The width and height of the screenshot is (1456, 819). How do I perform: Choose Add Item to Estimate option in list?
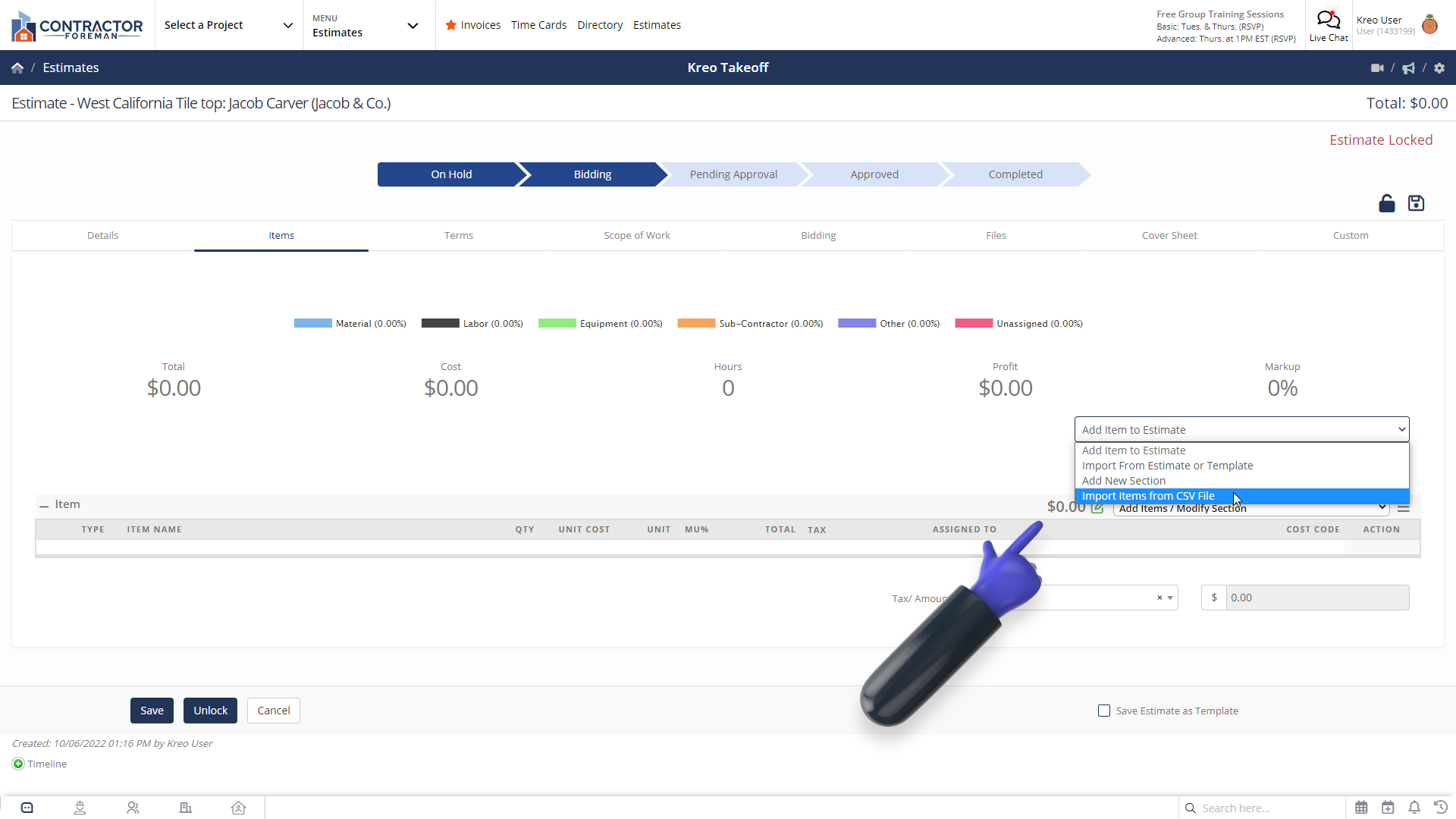click(1241, 451)
